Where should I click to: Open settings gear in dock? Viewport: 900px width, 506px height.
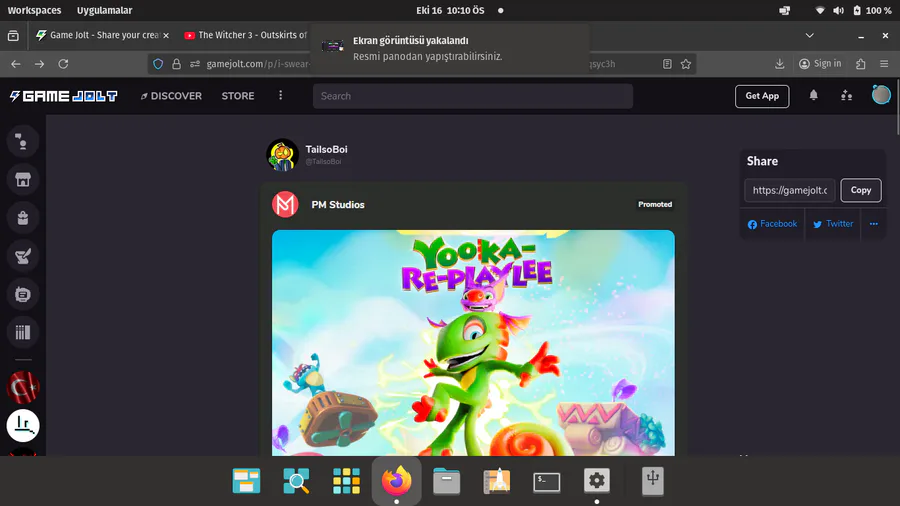coord(596,481)
